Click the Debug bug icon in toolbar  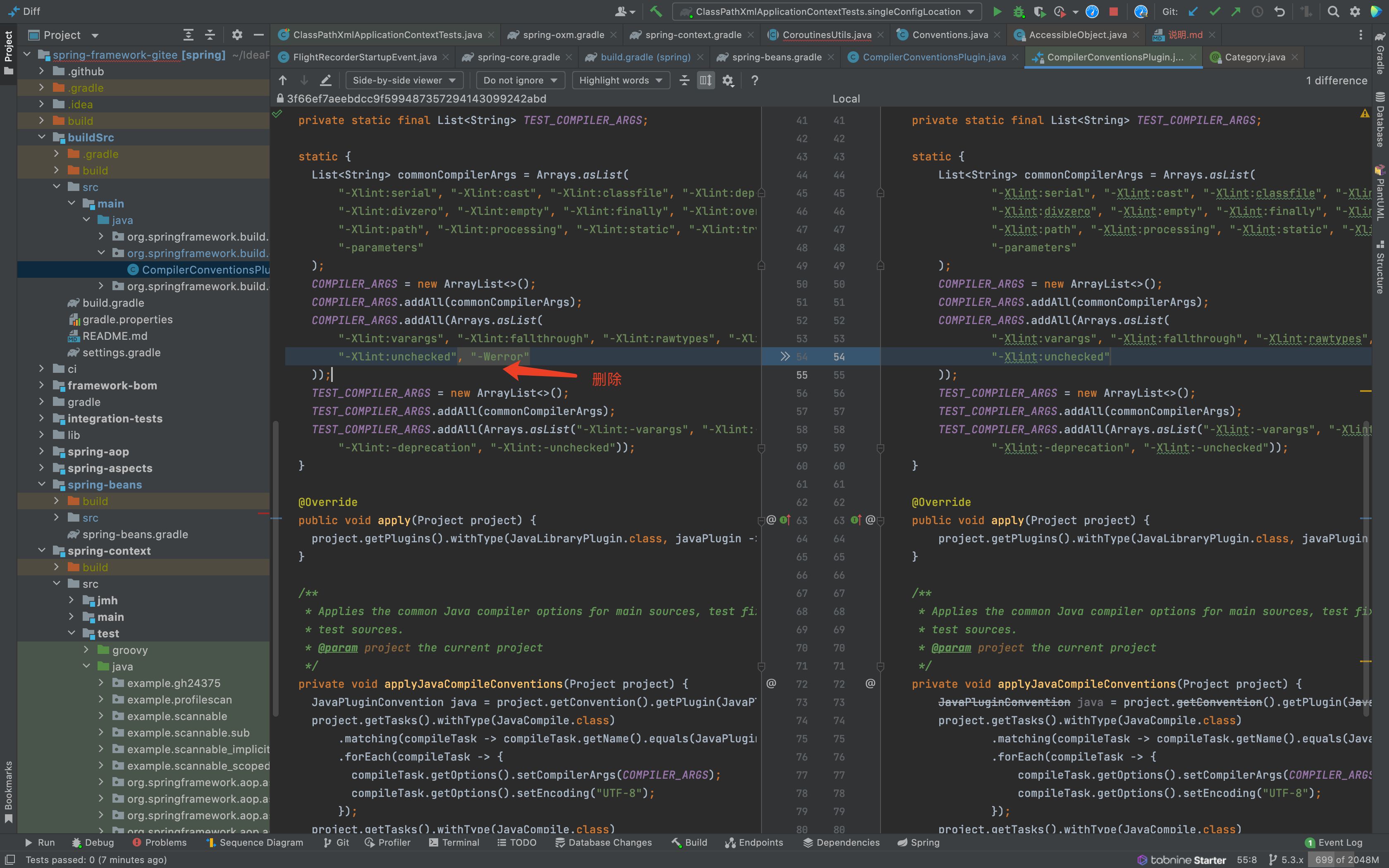(1018, 12)
